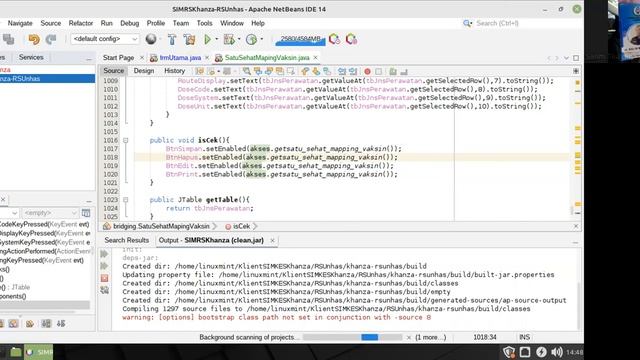Collapse the getTable method fold at line 1023

[126, 200]
